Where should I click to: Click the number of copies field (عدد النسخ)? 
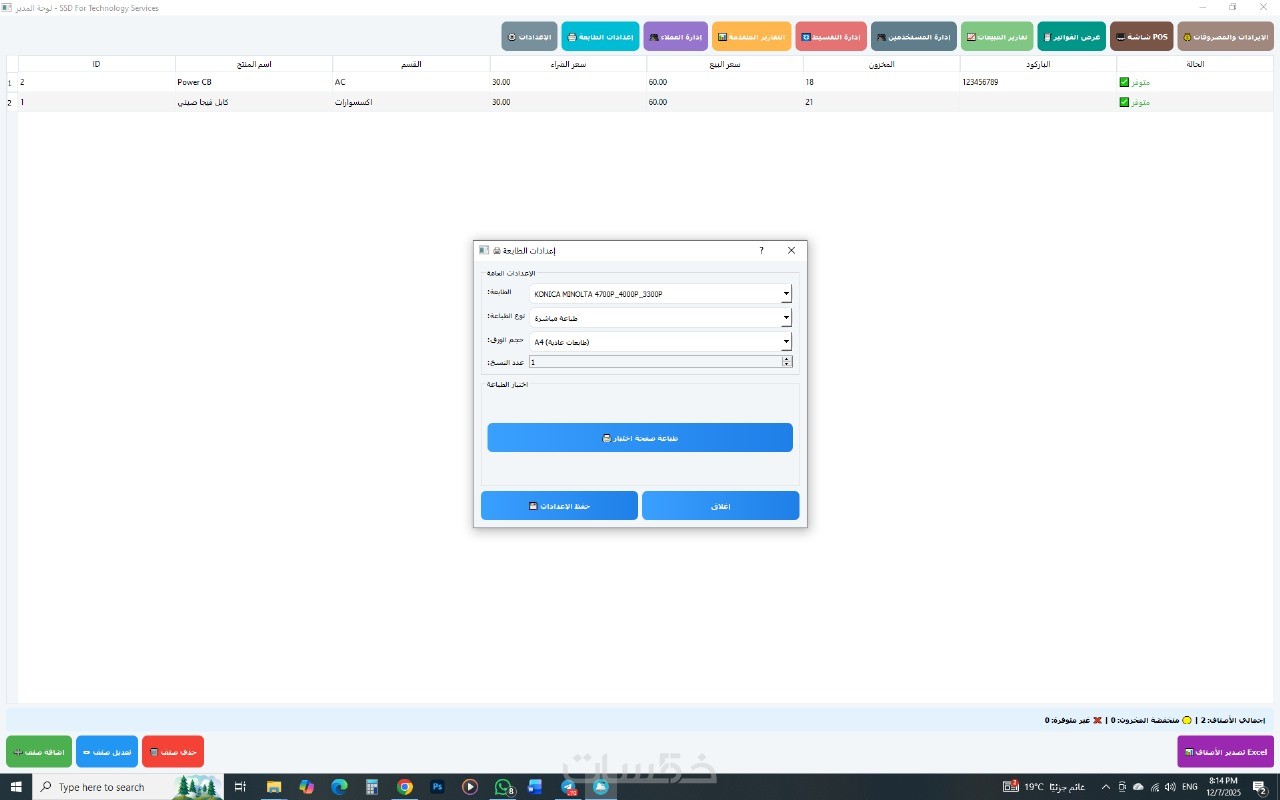660,362
